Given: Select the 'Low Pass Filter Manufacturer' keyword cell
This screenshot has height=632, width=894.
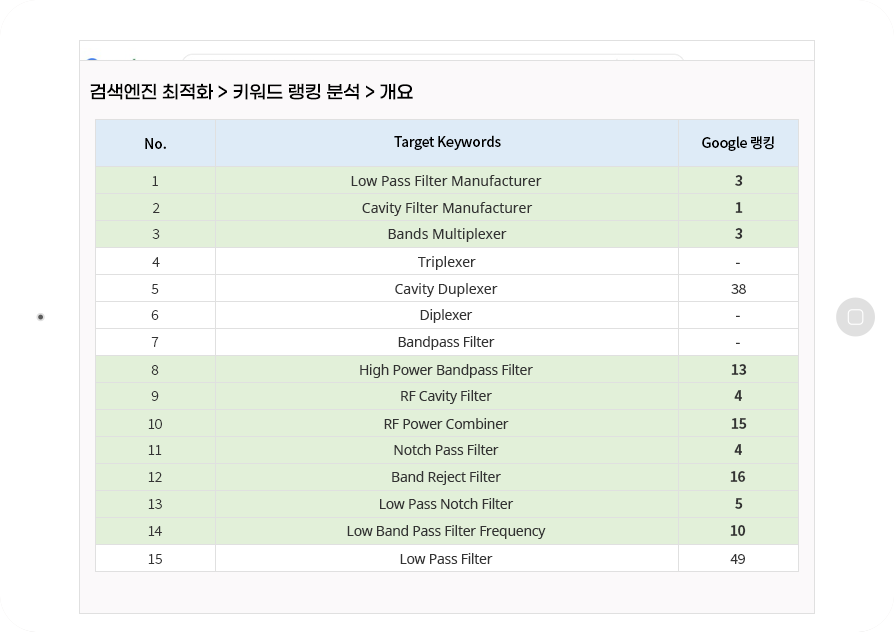Looking at the screenshot, I should [446, 181].
